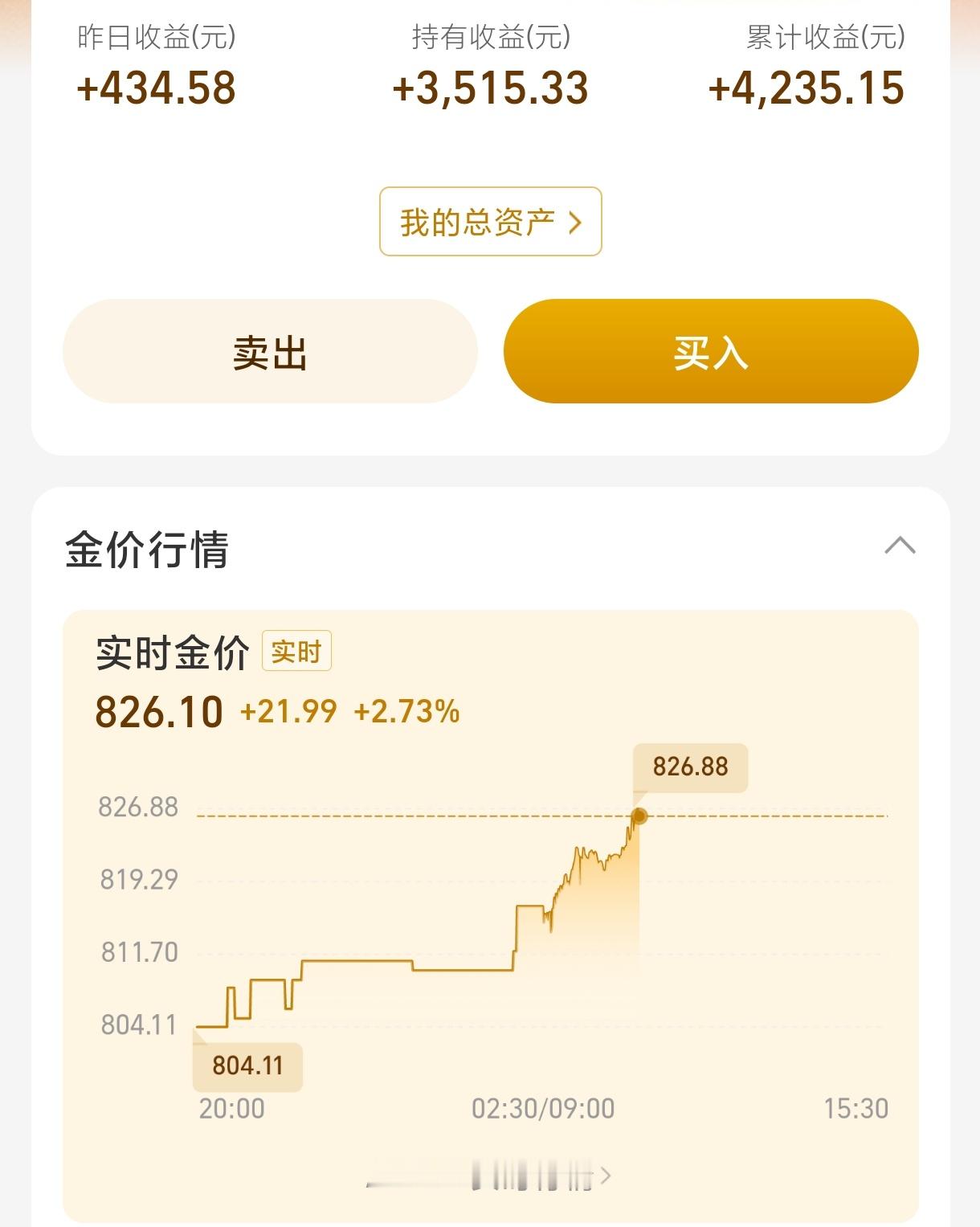
Task: Open the 累计收益 +4,235.15 details
Action: (x=806, y=66)
